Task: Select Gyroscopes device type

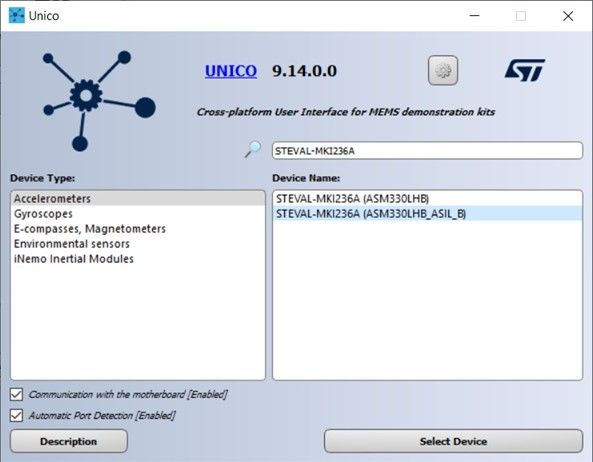Action: tap(138, 214)
